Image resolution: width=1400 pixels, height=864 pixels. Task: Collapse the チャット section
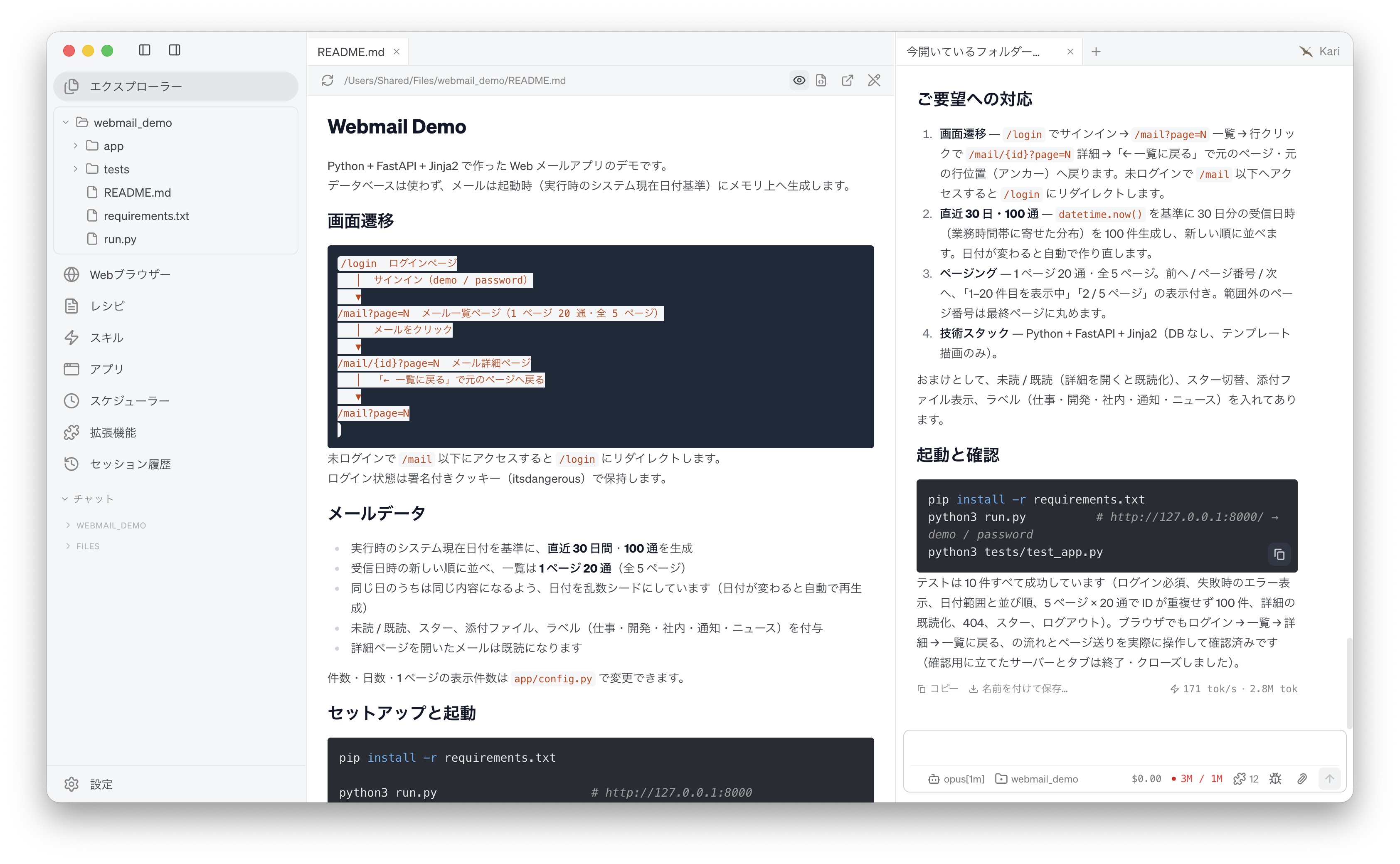click(x=88, y=499)
